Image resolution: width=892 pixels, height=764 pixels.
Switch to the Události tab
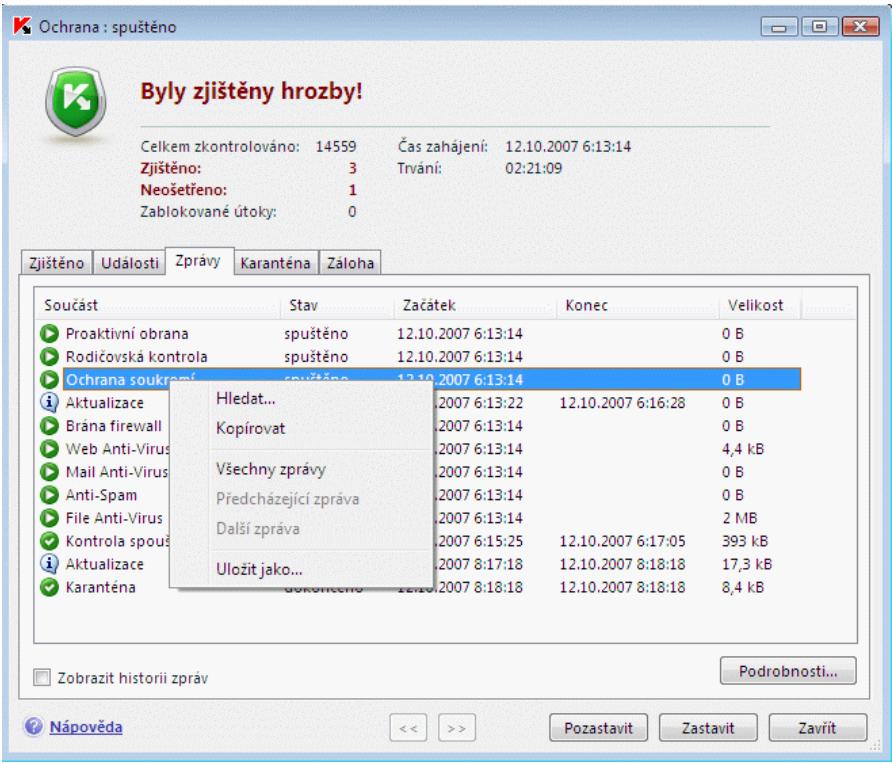pos(130,263)
